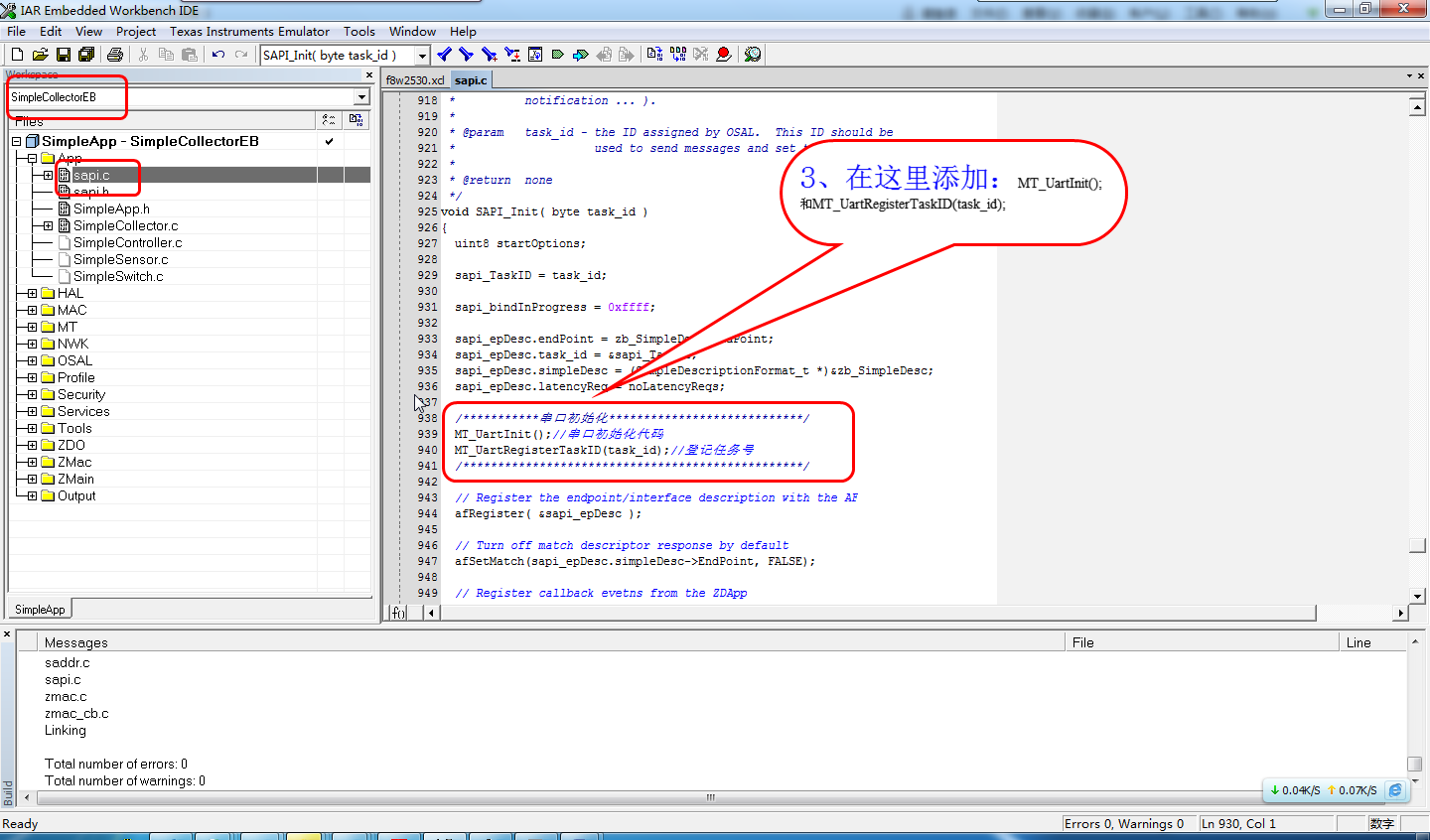1430x840 pixels.
Task: Click the Files column status icon header
Action: [x=329, y=120]
